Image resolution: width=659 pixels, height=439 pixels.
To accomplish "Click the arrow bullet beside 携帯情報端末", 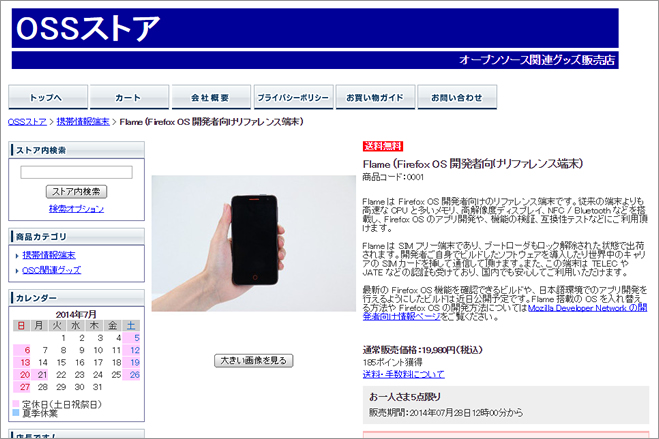I will (17, 255).
